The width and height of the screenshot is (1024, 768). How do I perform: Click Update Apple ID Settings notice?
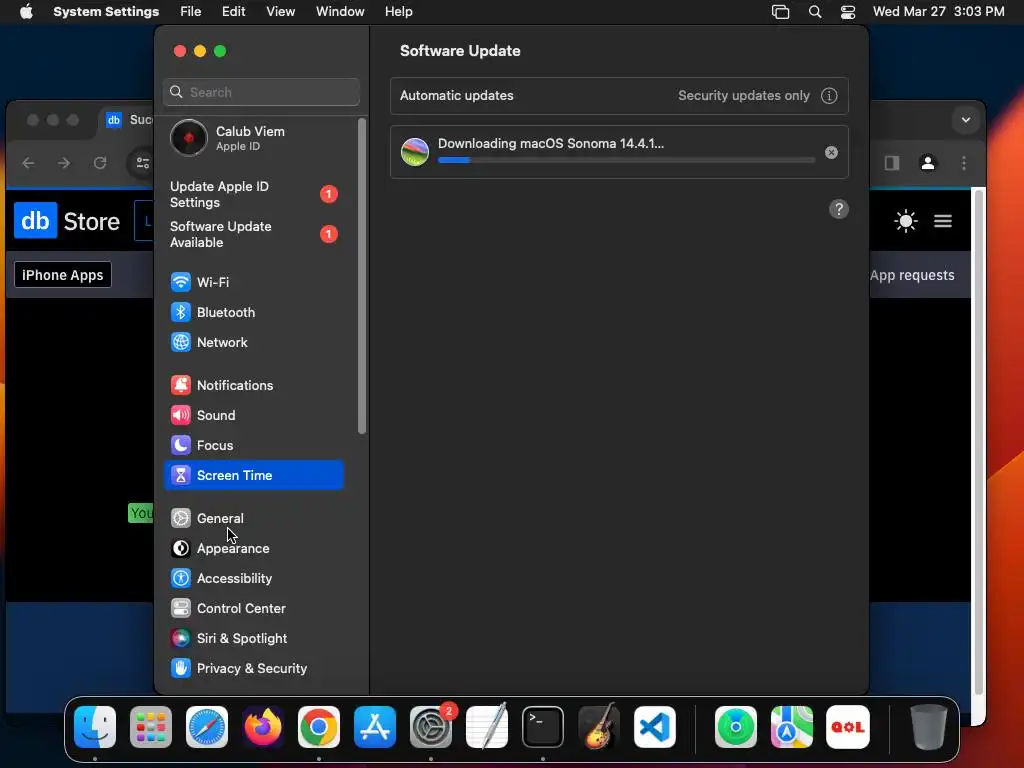253,195
